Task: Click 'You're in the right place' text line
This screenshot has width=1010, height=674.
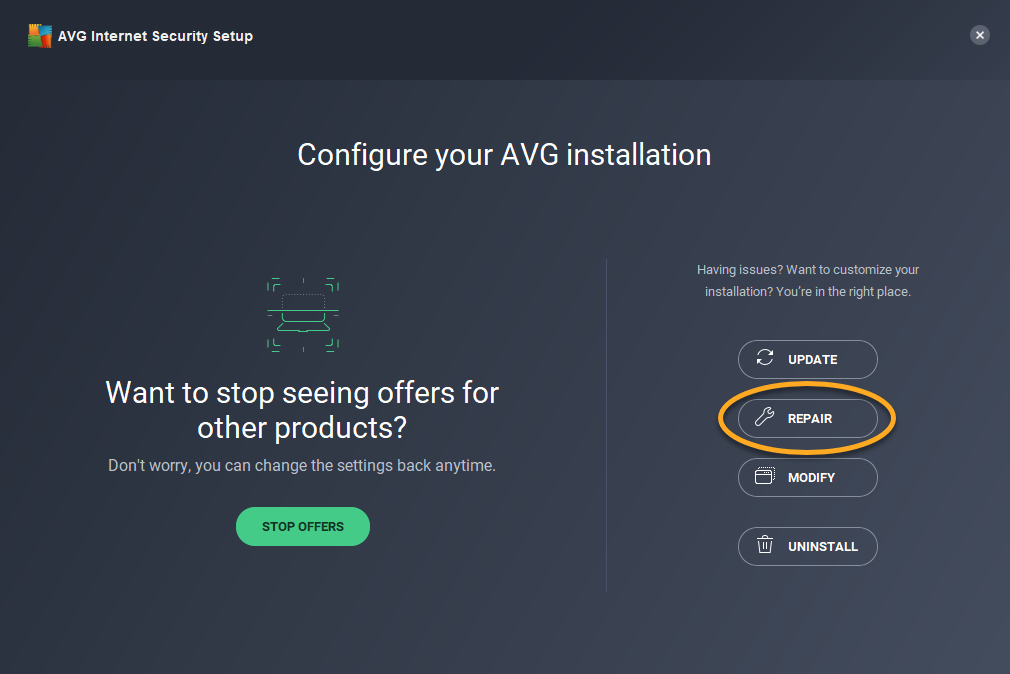Action: [x=807, y=293]
